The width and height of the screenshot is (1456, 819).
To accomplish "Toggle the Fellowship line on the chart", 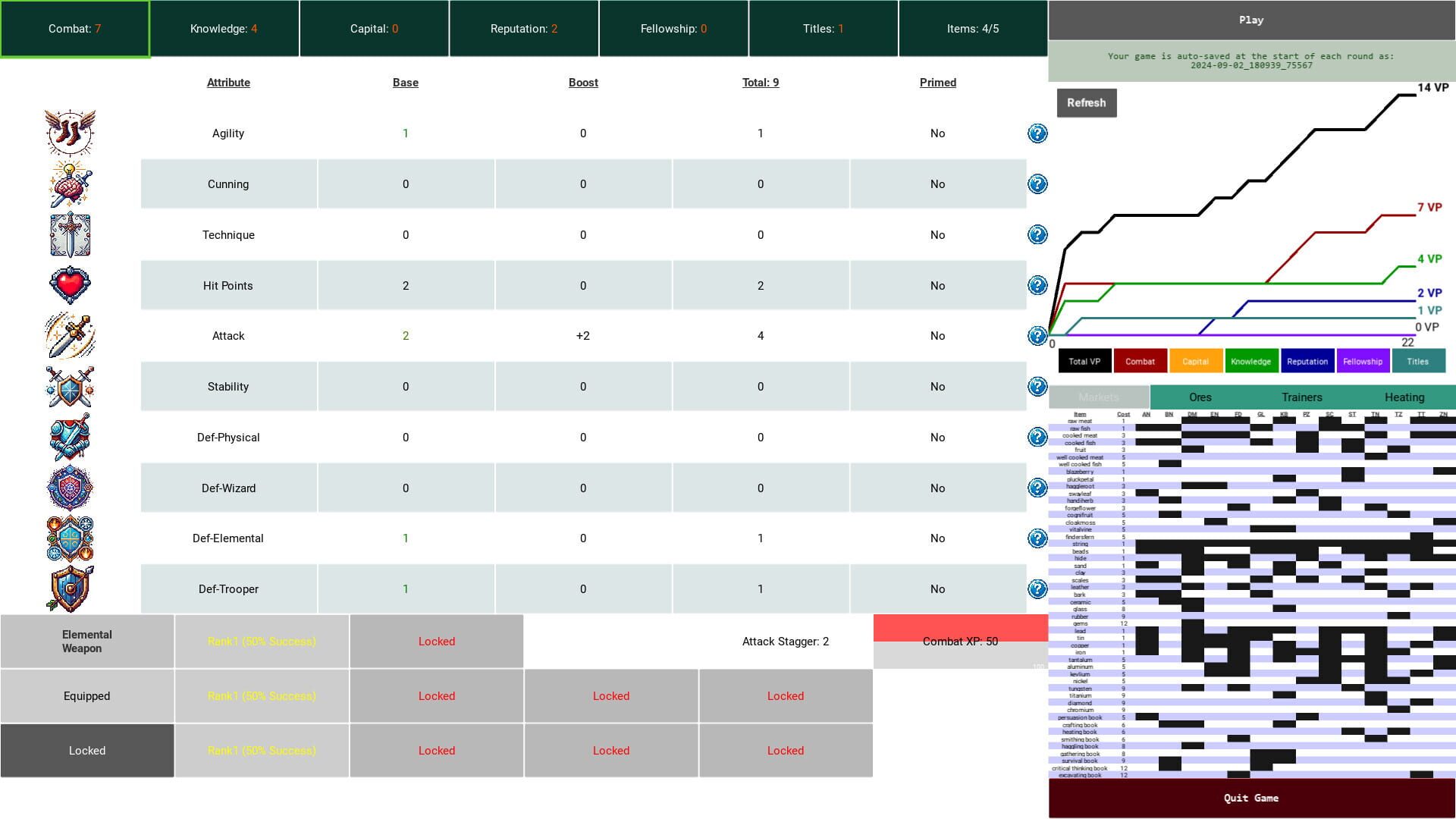I will point(1363,361).
